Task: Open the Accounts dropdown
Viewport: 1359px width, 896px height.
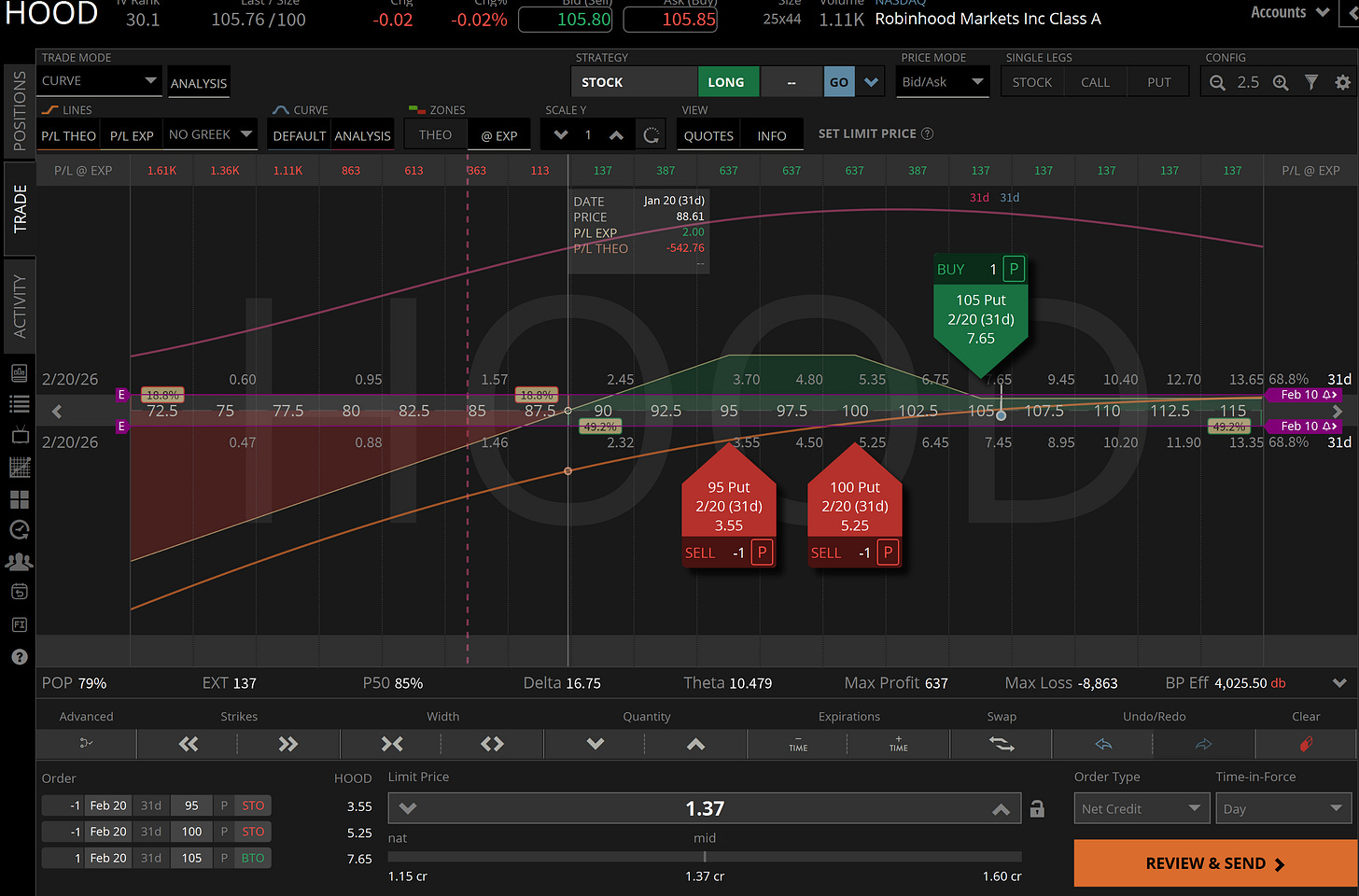Action: [1289, 12]
